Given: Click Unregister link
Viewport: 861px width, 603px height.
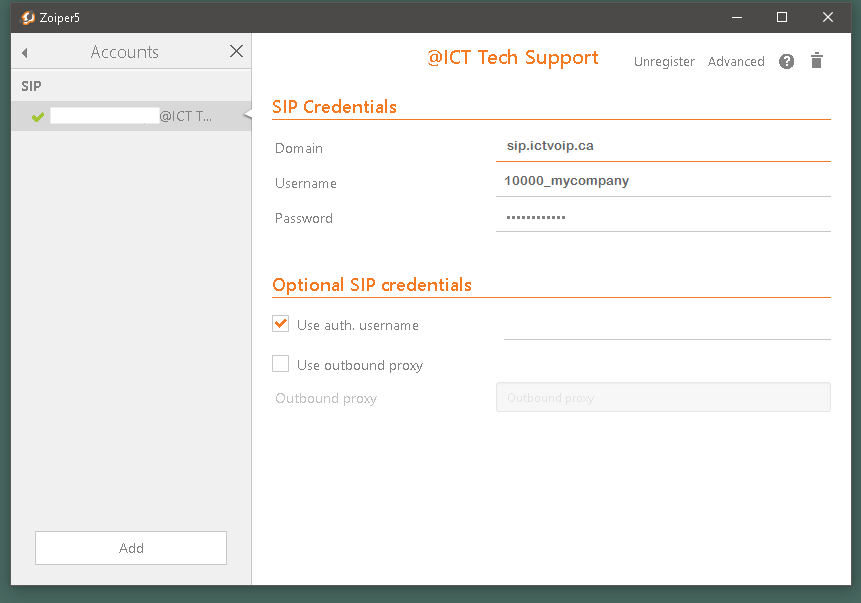Looking at the screenshot, I should (x=664, y=62).
